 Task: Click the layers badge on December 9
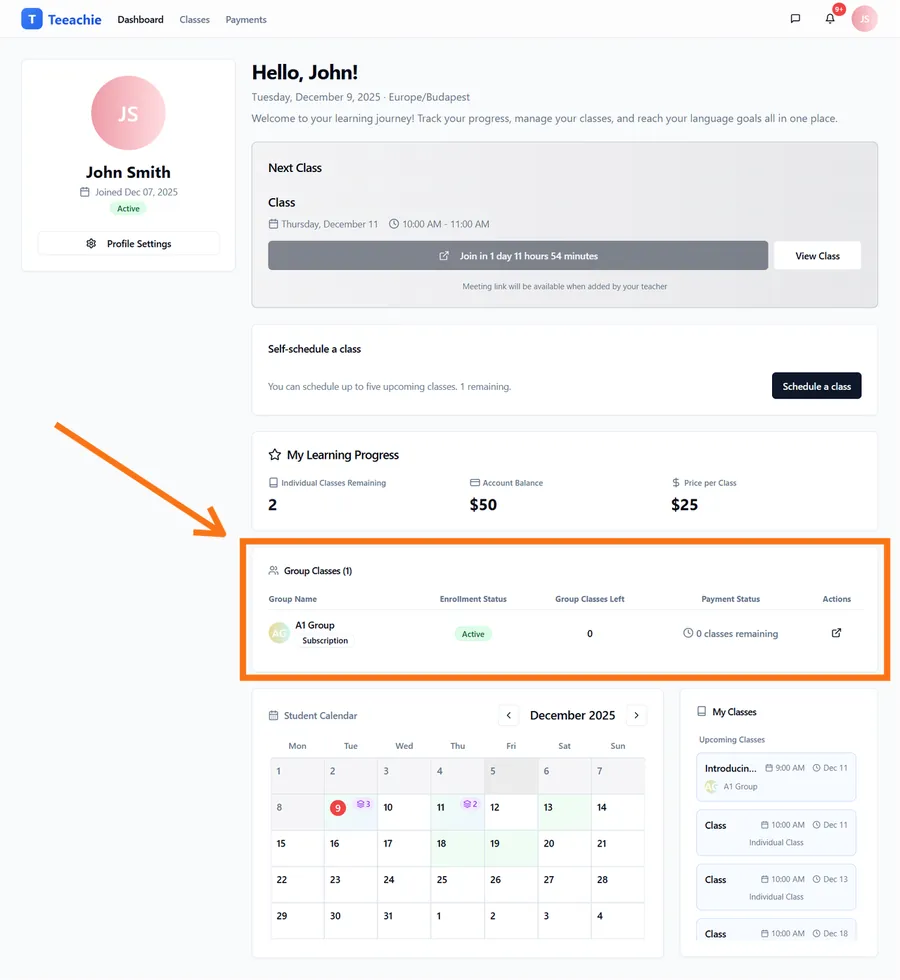(x=363, y=804)
